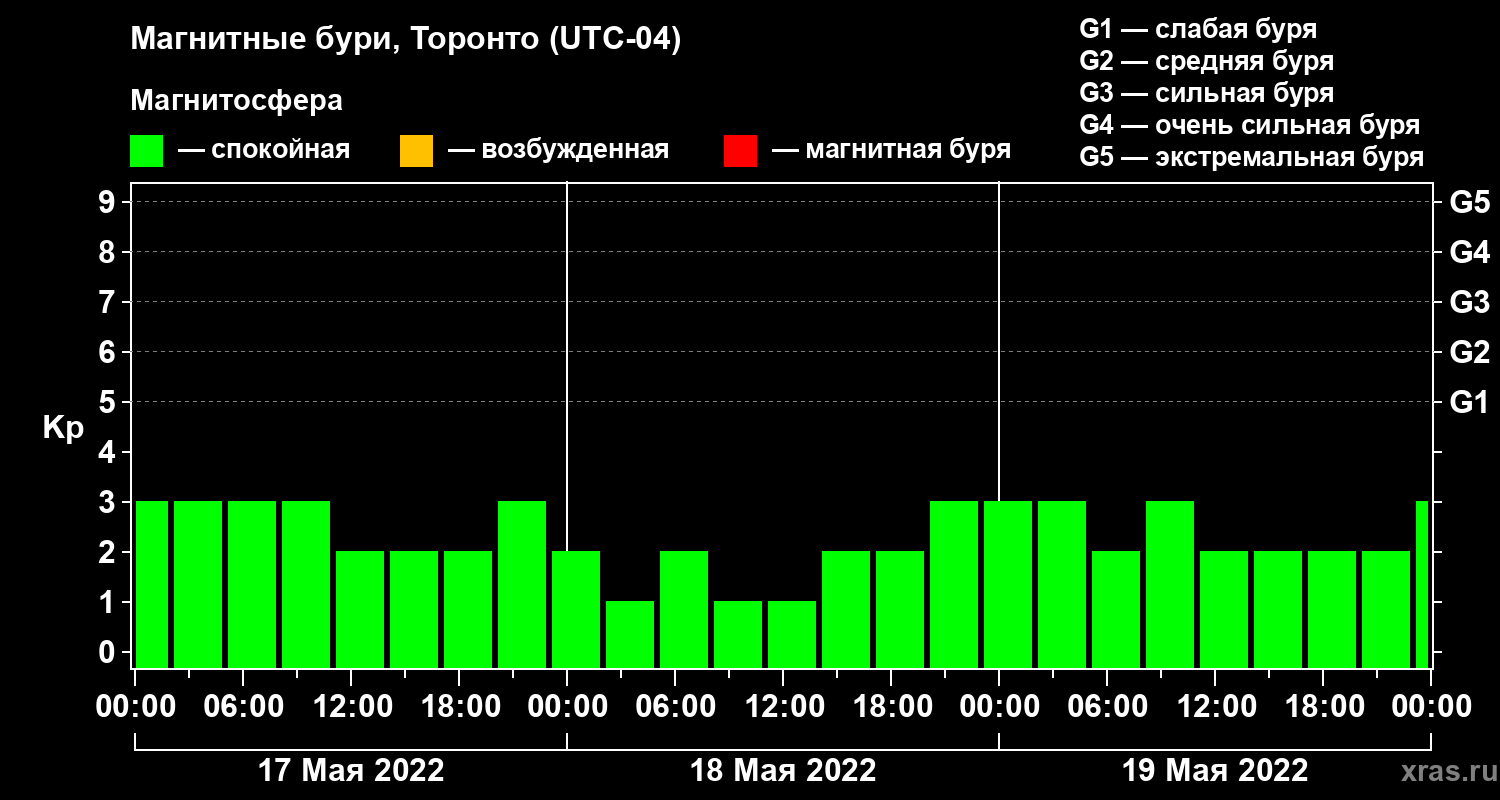The height and width of the screenshot is (800, 1500).
Task: Click the '18:00' time label for 19 Мая
Action: tap(1323, 706)
